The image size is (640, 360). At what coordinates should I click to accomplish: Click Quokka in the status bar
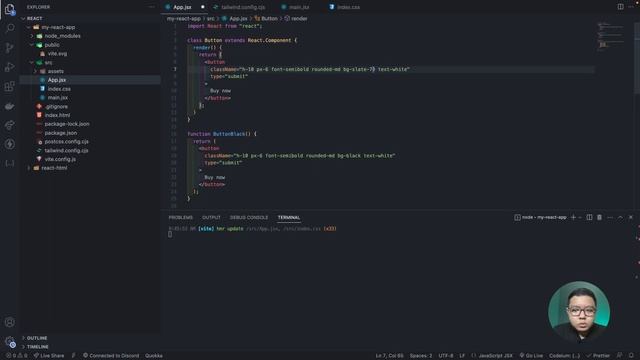point(153,356)
